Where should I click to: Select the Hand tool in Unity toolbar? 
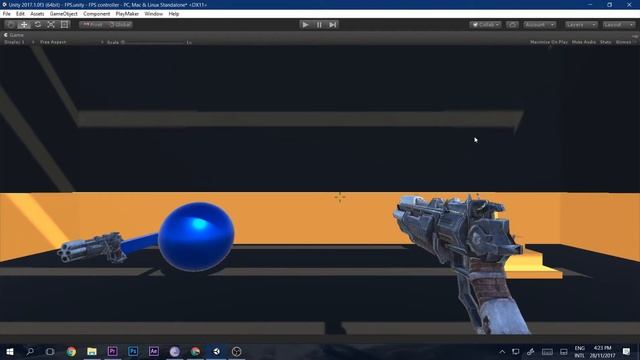pyautogui.click(x=11, y=24)
